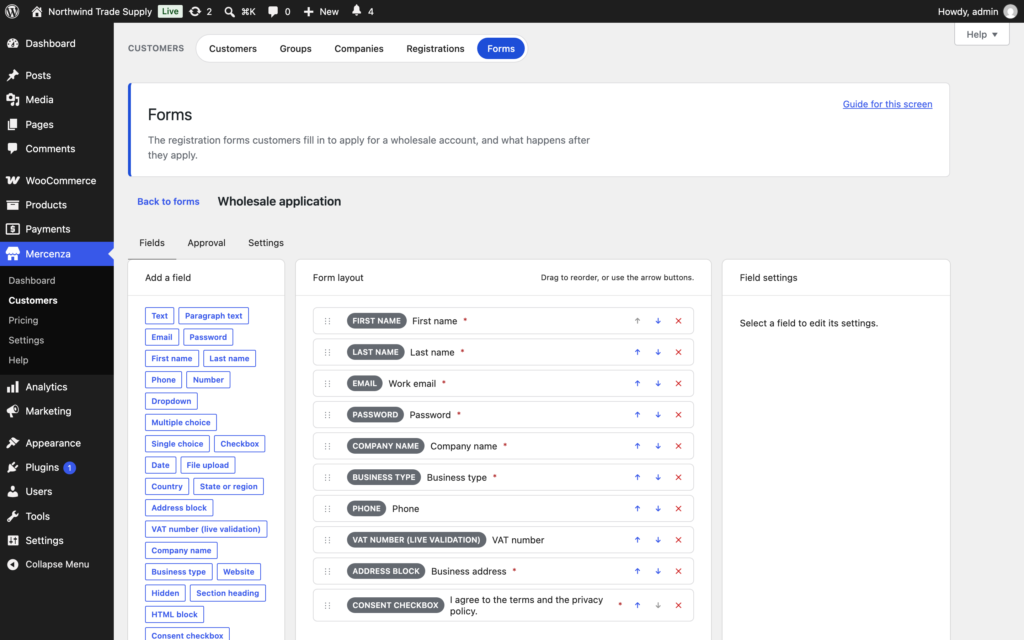
Task: Remove the Work email field
Action: (x=679, y=383)
